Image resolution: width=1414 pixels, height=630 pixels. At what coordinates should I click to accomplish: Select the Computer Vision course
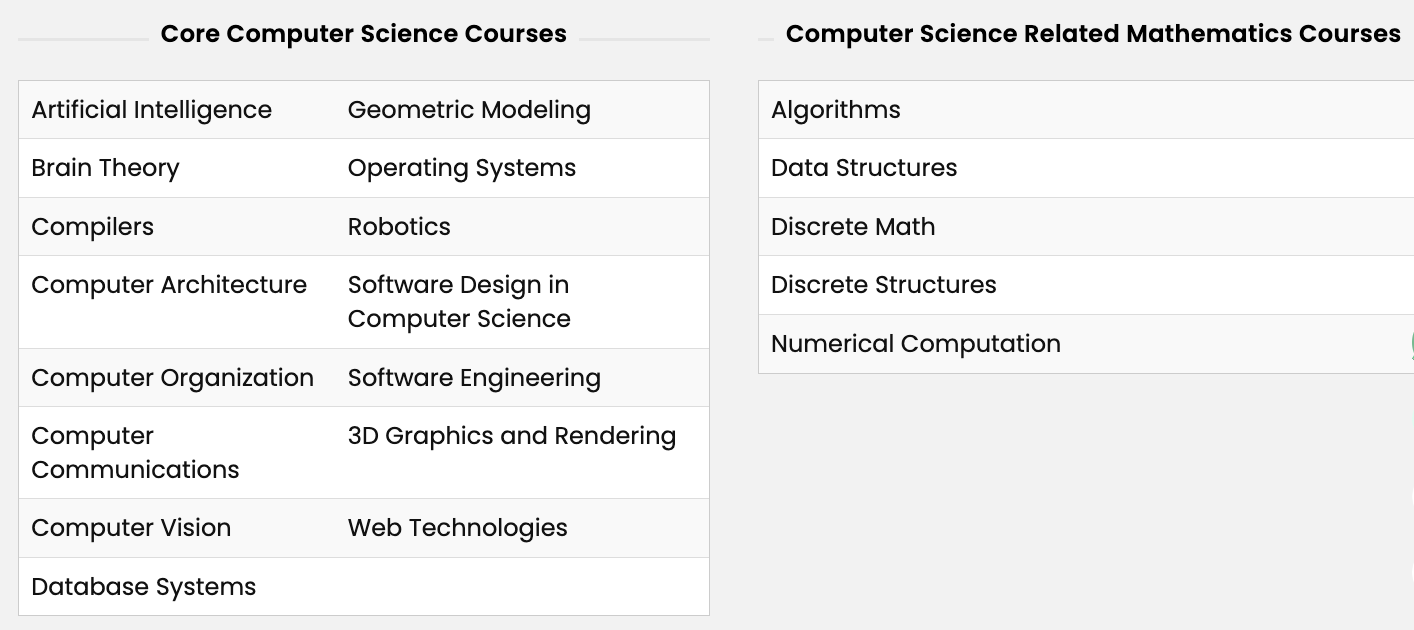coord(131,528)
